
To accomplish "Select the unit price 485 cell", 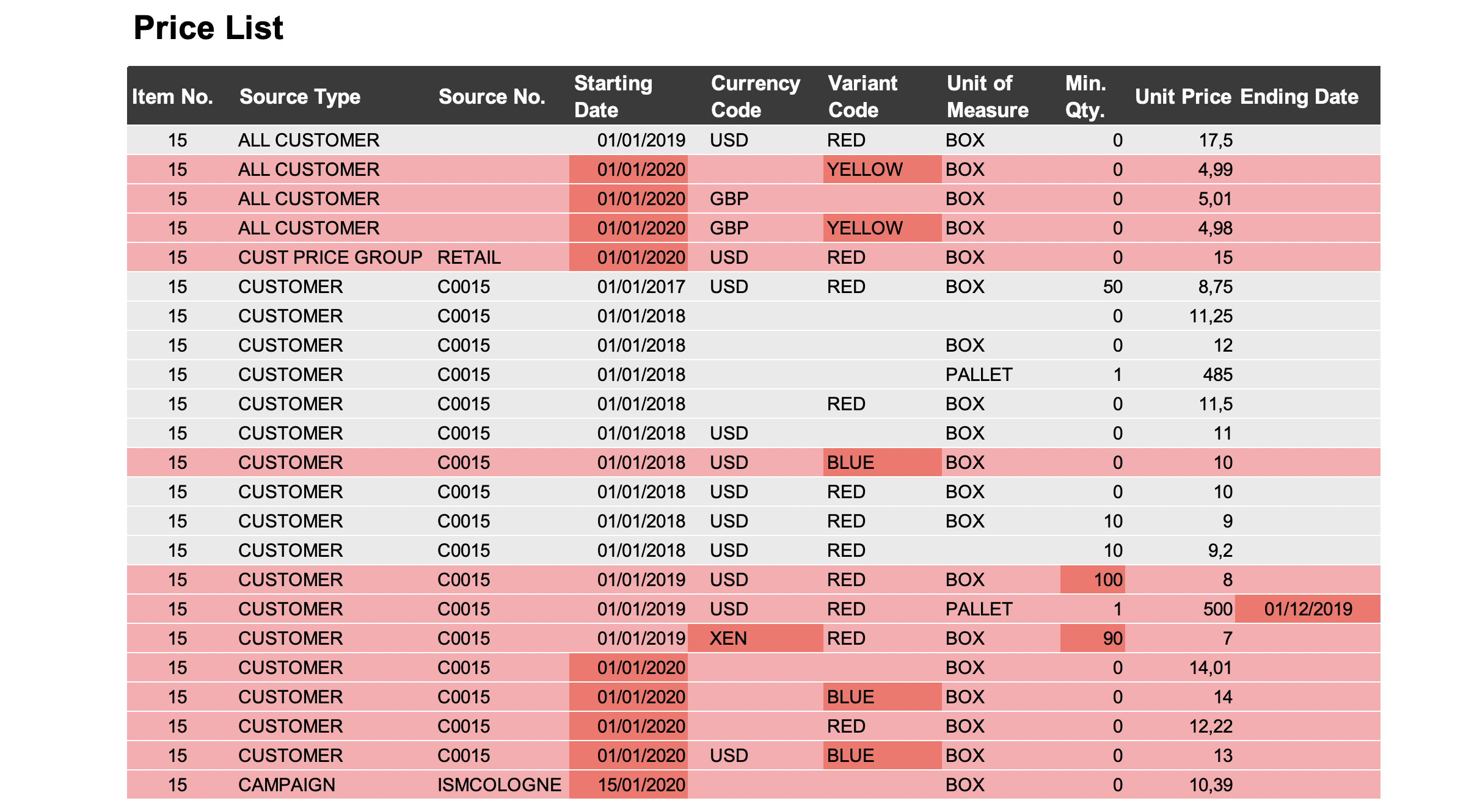I will click(x=1217, y=375).
